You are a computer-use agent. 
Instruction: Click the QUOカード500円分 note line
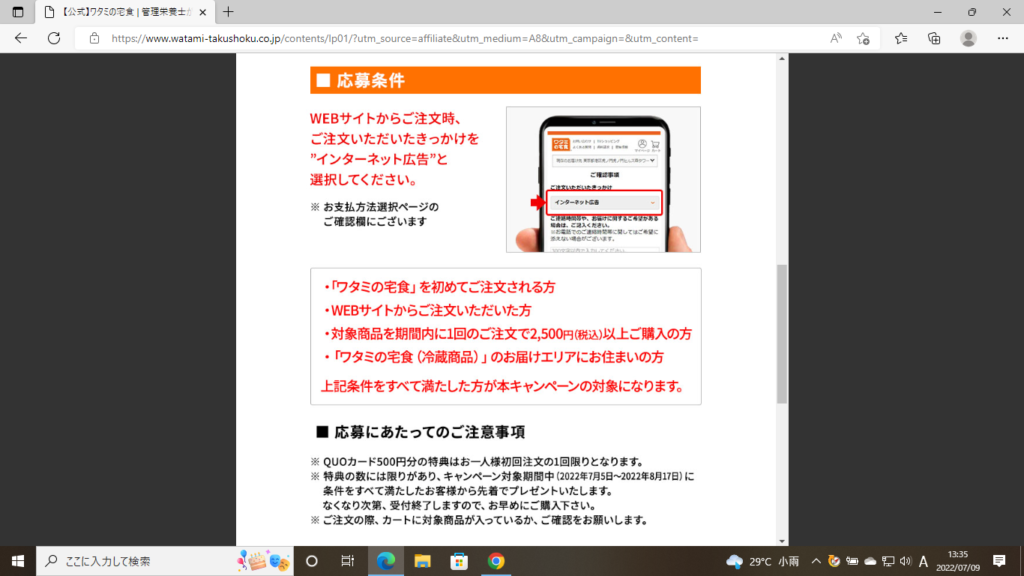(479, 462)
